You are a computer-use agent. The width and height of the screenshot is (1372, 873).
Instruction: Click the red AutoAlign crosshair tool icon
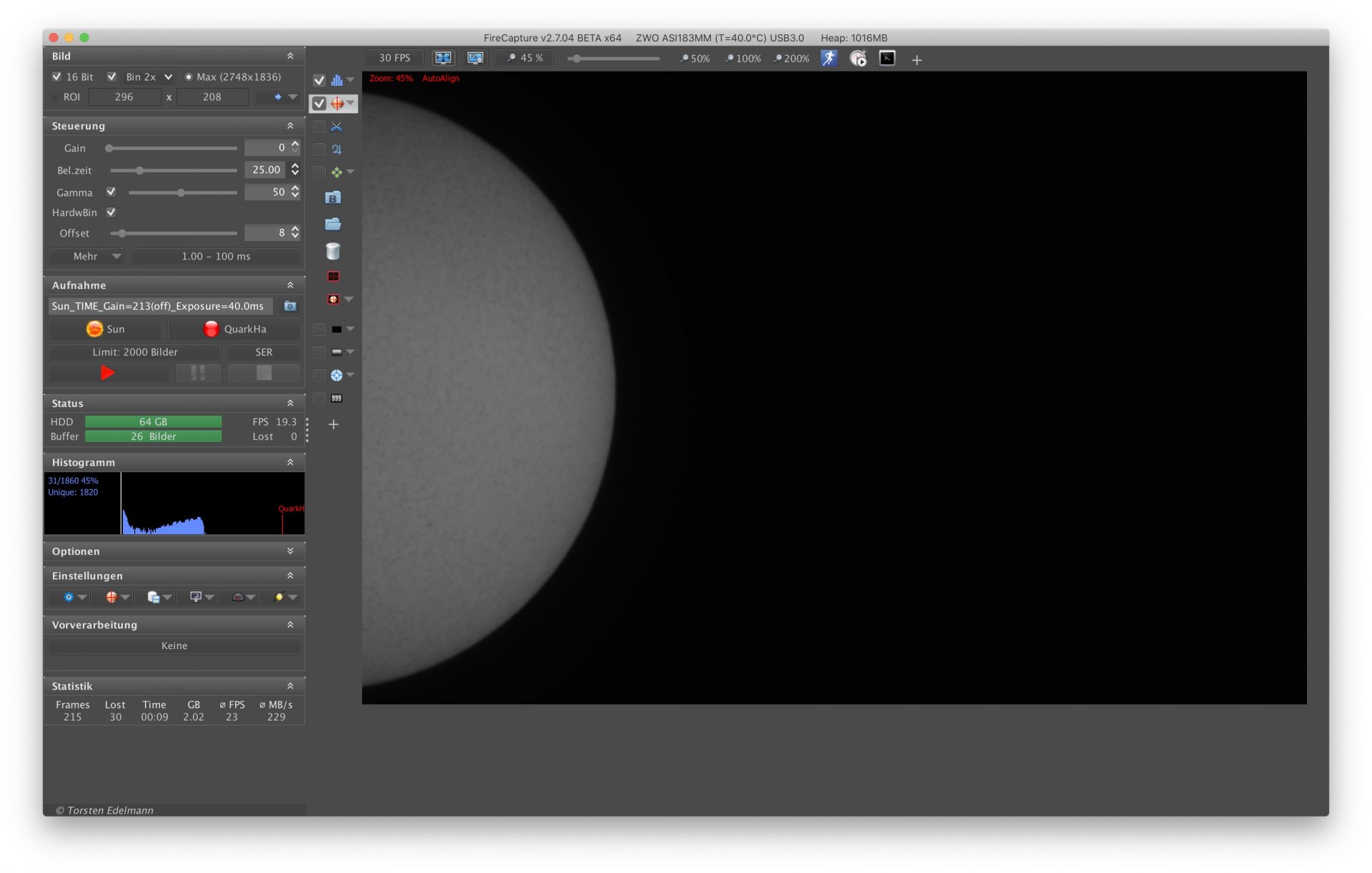coord(337,104)
